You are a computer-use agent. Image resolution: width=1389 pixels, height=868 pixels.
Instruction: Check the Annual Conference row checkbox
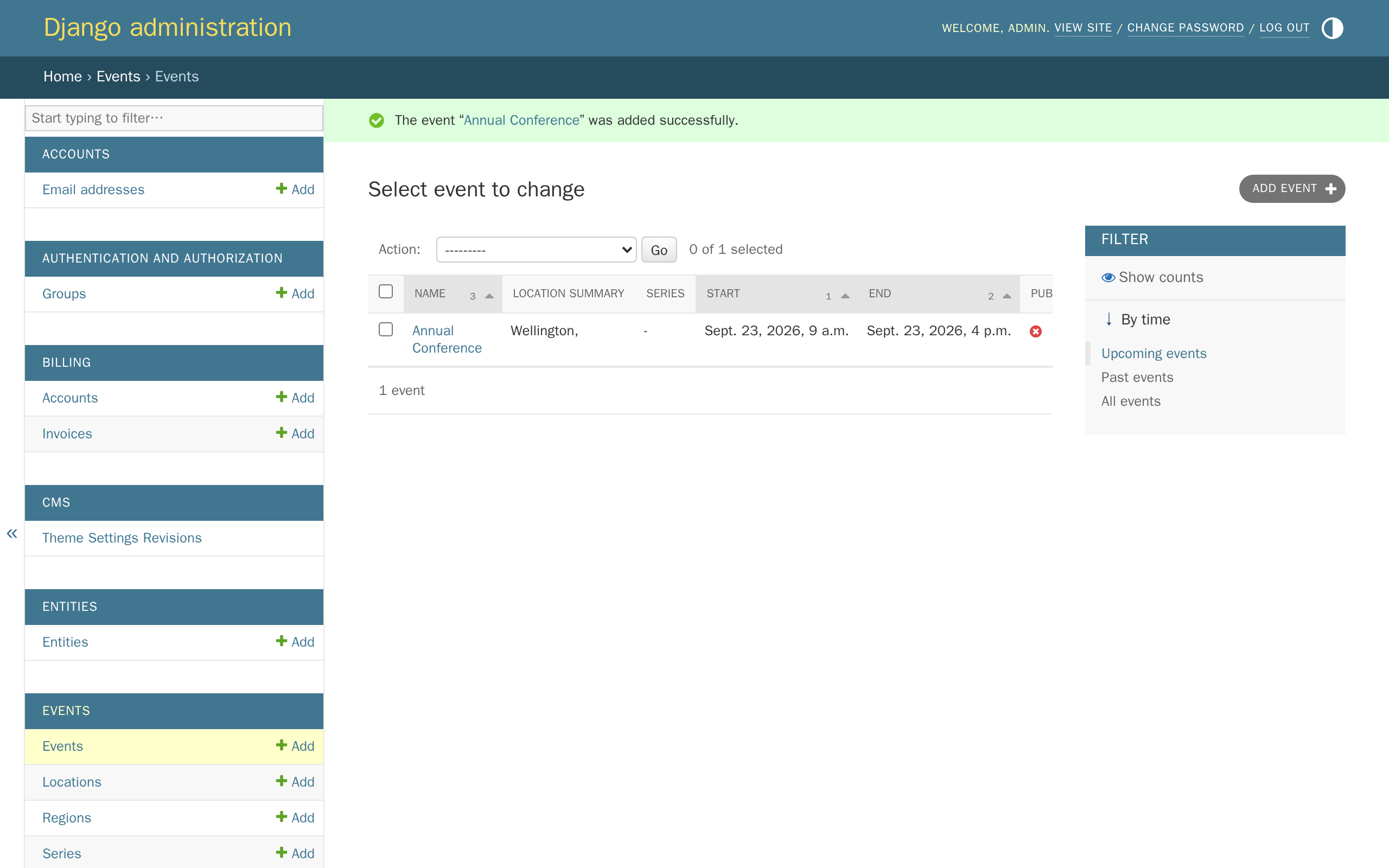[x=386, y=329]
